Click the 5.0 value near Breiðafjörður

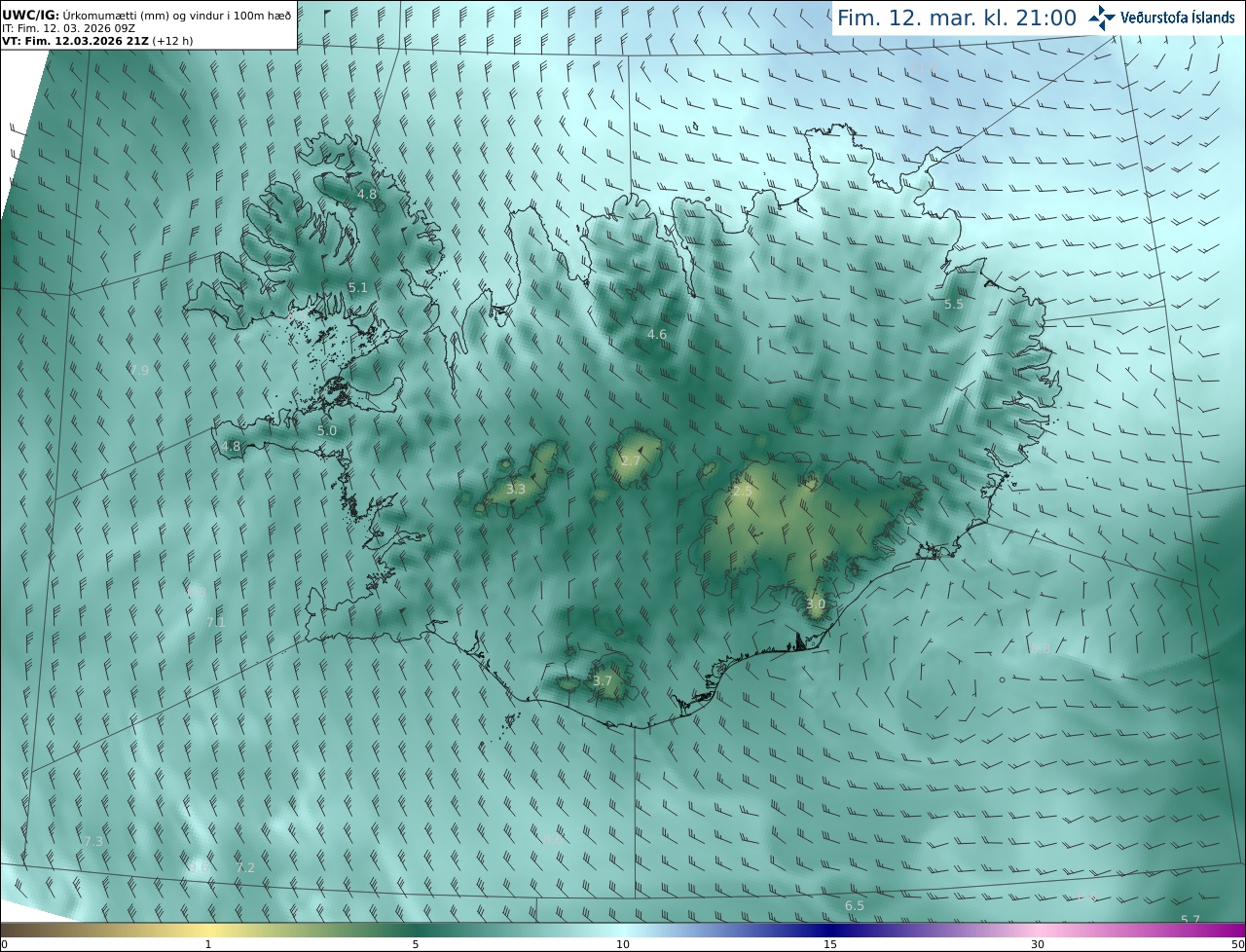click(327, 430)
